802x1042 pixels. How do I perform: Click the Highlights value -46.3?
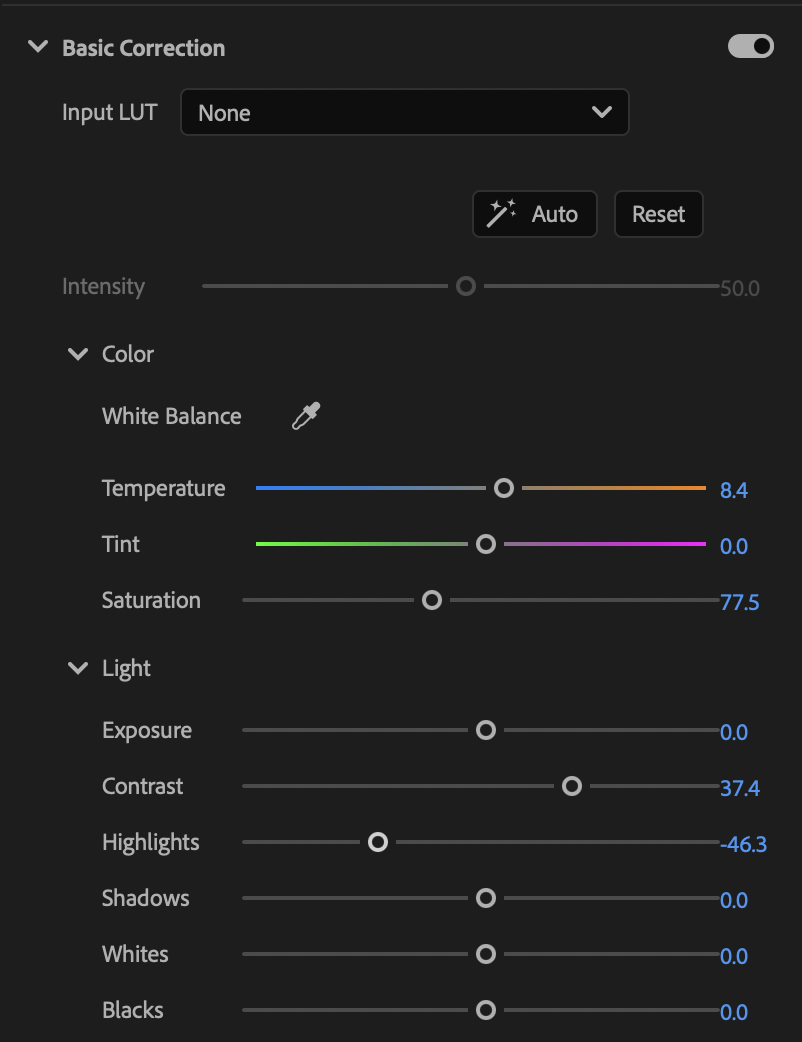(743, 844)
